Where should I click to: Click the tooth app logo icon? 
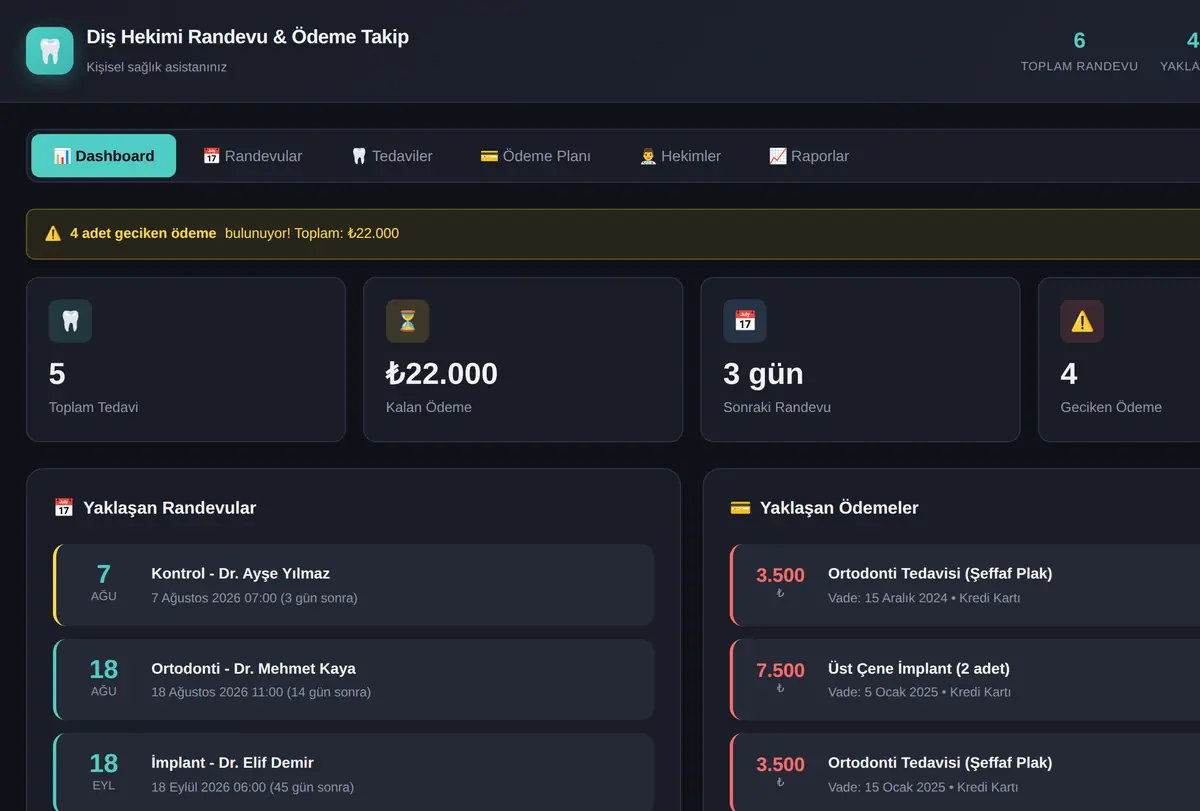[x=50, y=50]
